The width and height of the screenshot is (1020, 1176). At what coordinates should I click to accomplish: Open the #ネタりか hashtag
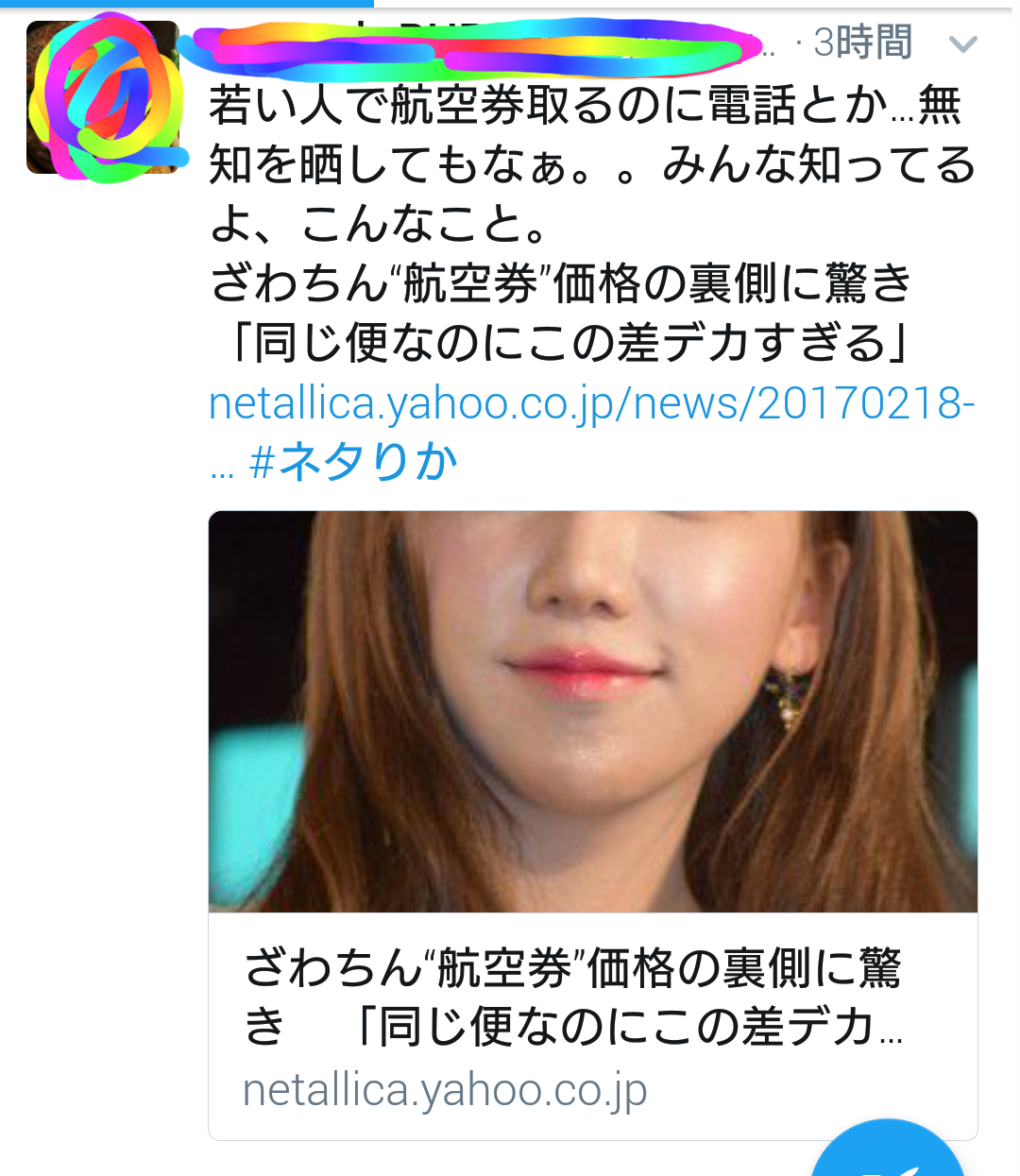click(353, 462)
